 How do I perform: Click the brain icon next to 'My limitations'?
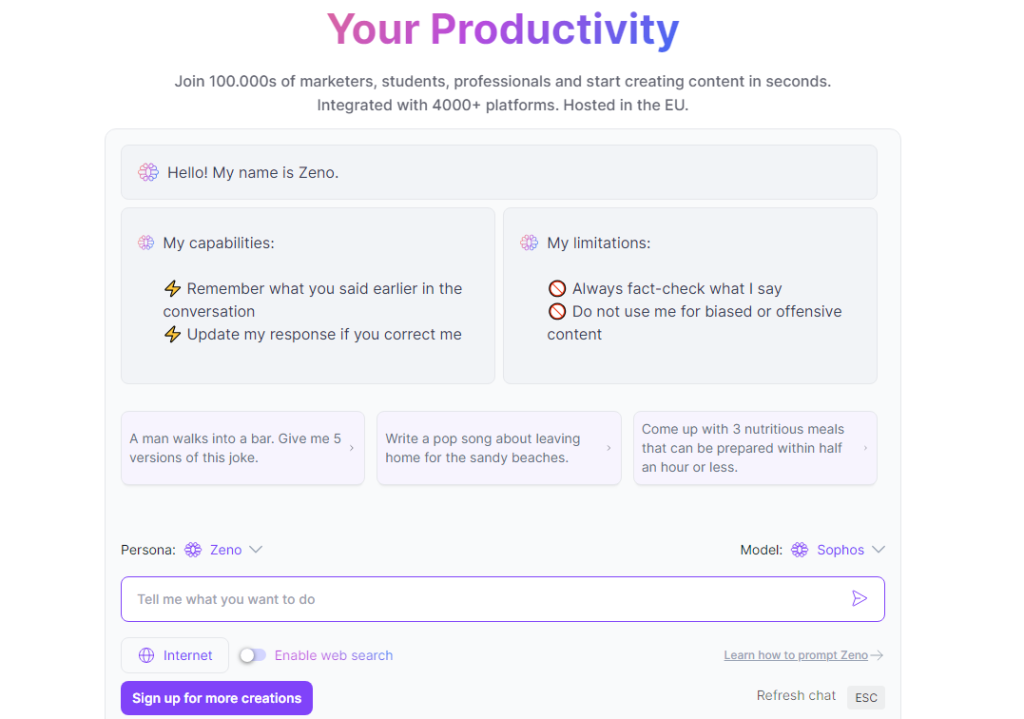pos(529,243)
